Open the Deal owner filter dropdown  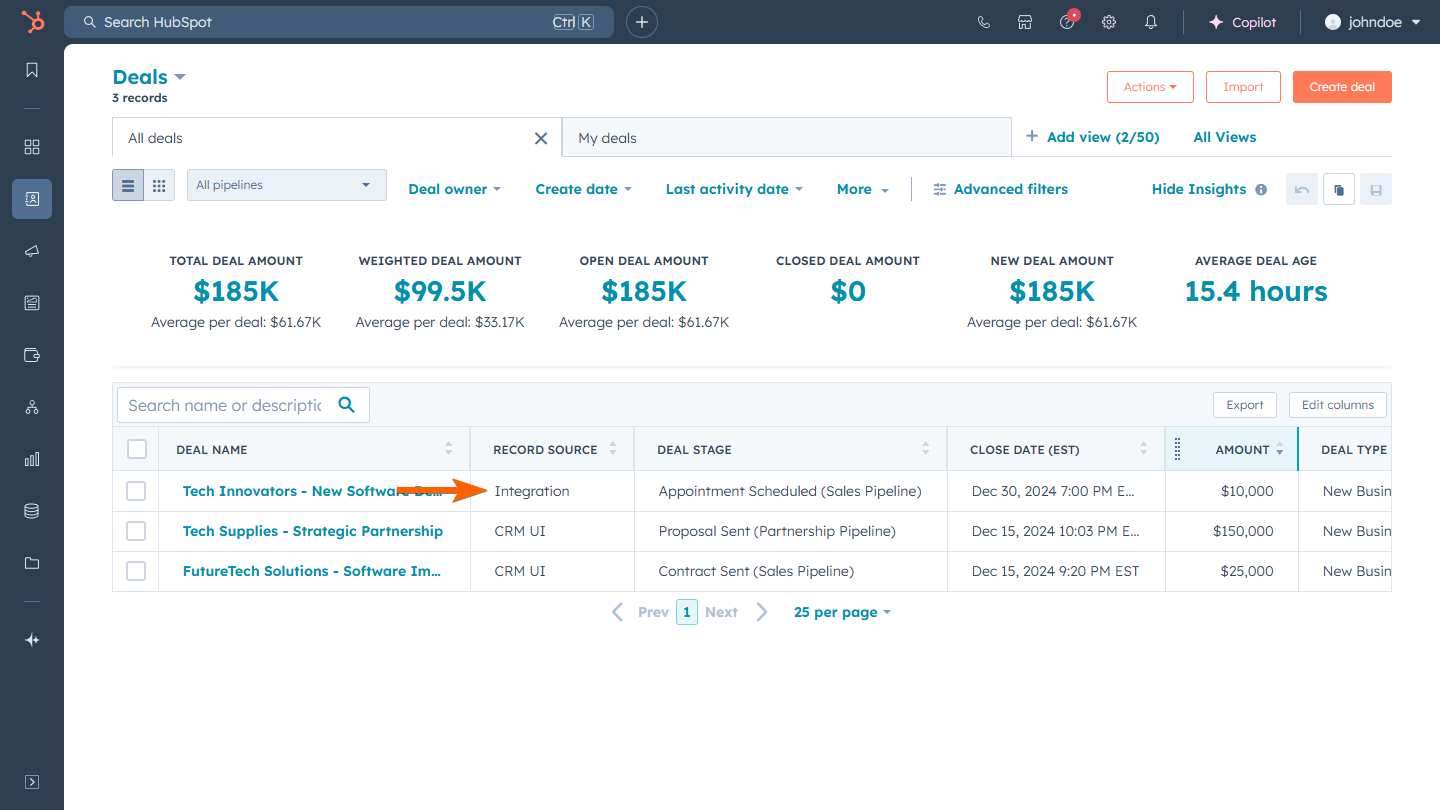tap(454, 189)
